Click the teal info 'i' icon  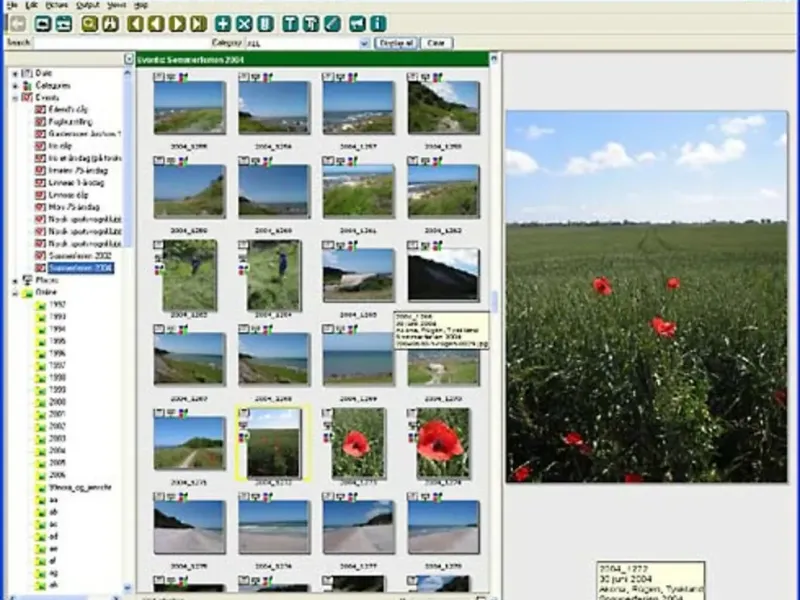click(378, 23)
